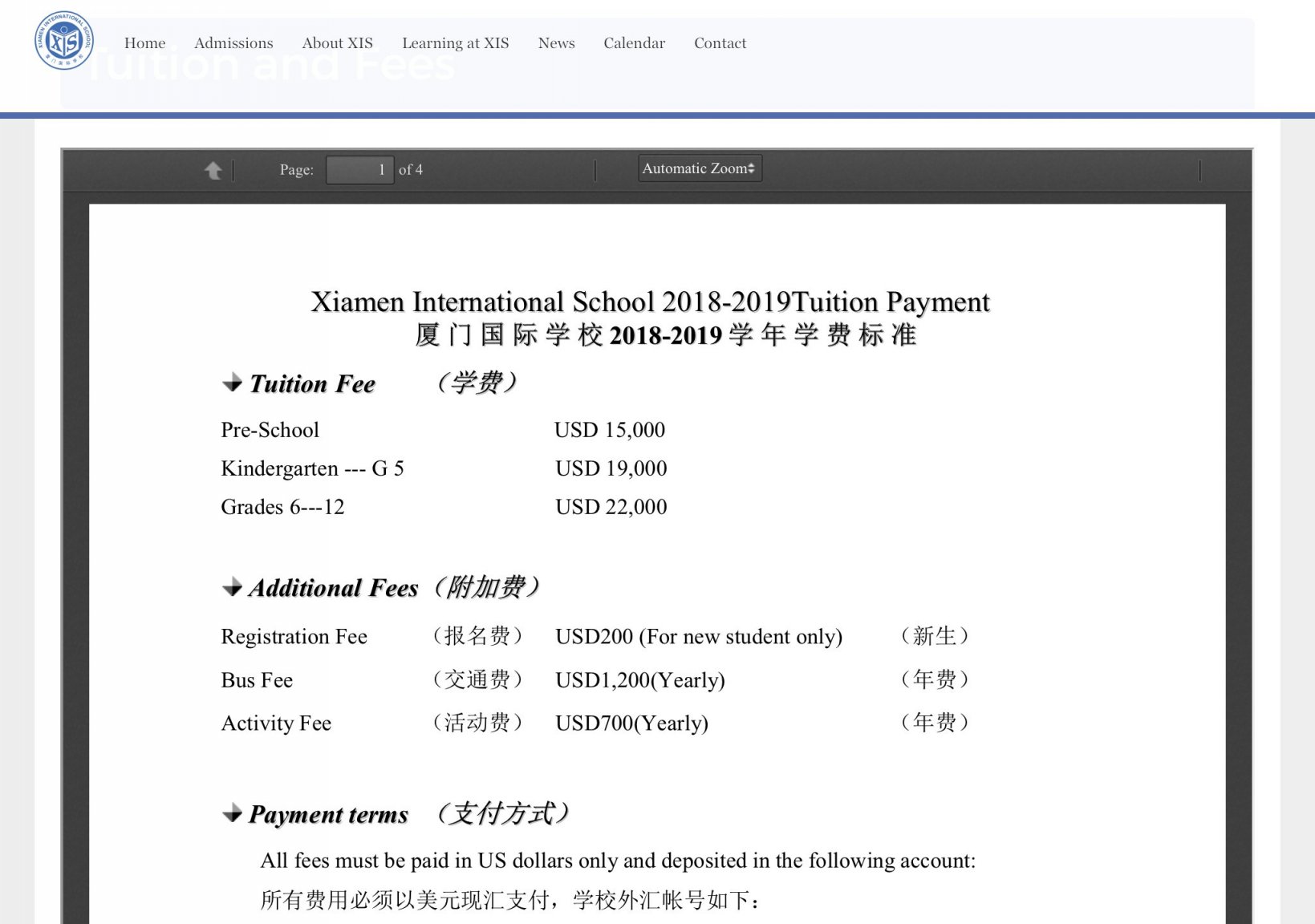Click the 'of 4' page count label
This screenshot has height=924, width=1315.
pos(411,170)
